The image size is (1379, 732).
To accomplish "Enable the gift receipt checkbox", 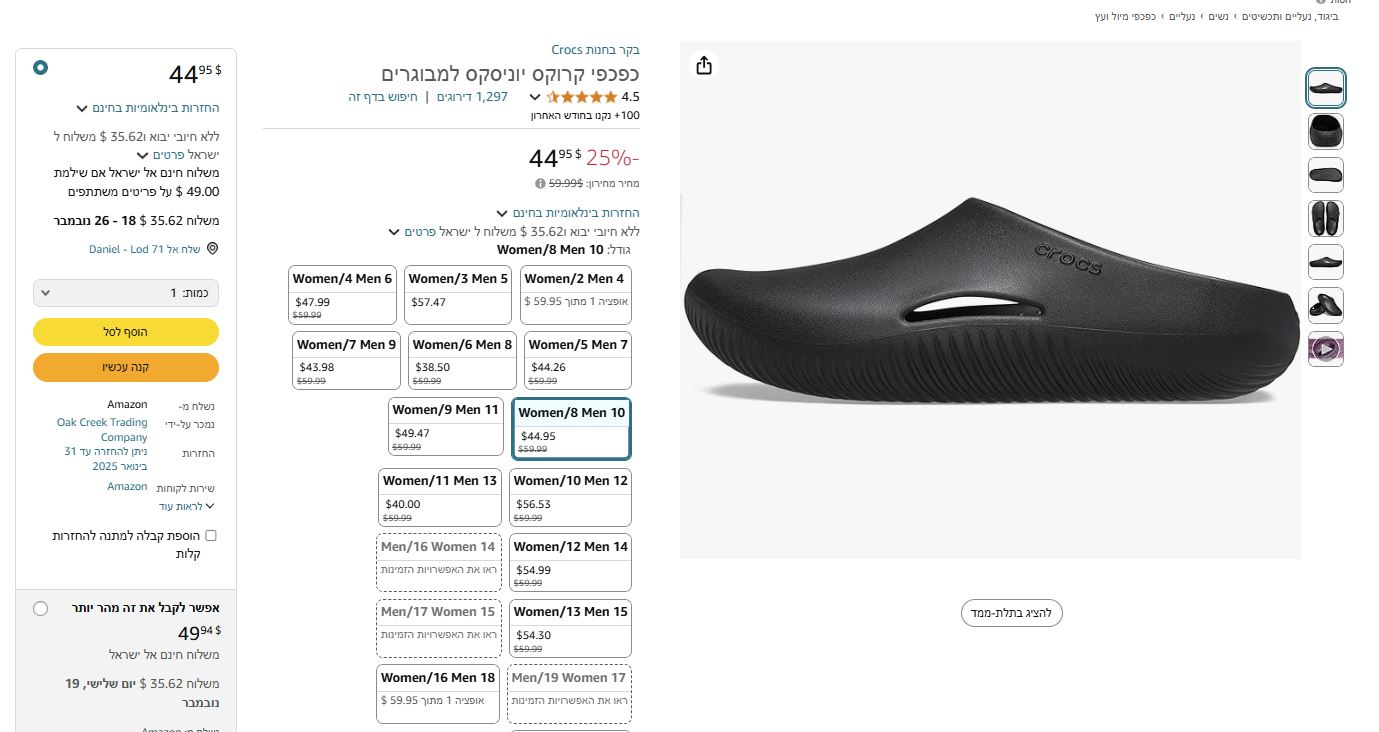I will pyautogui.click(x=211, y=536).
